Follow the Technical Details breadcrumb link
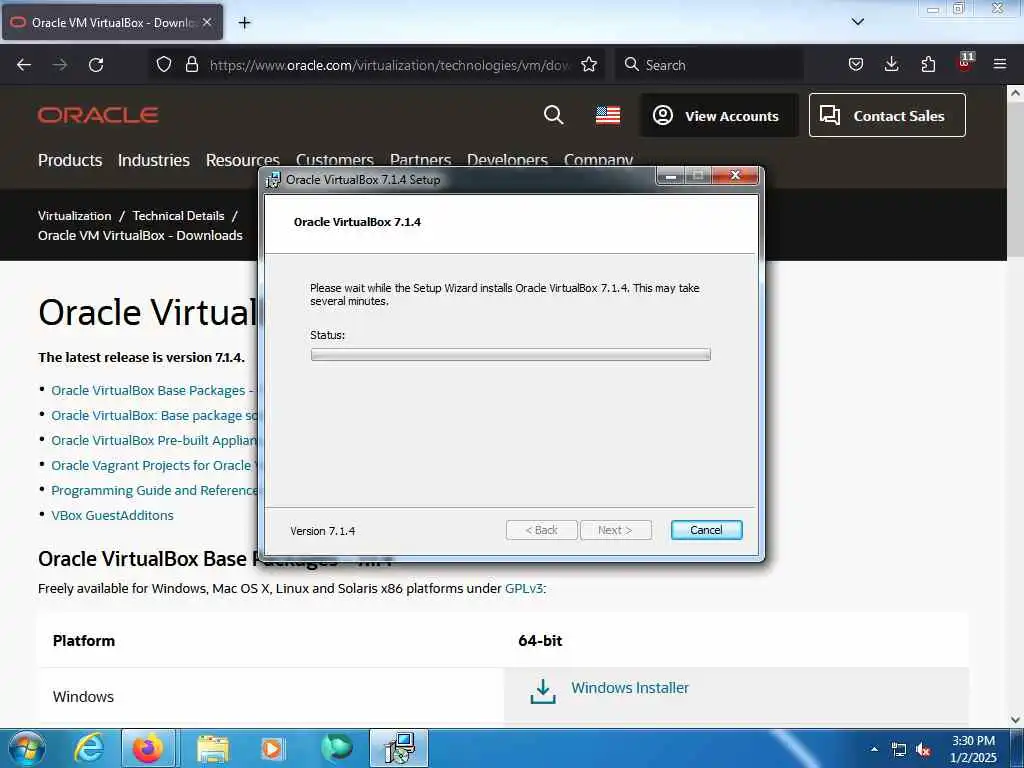The width and height of the screenshot is (1024, 768). coord(178,216)
